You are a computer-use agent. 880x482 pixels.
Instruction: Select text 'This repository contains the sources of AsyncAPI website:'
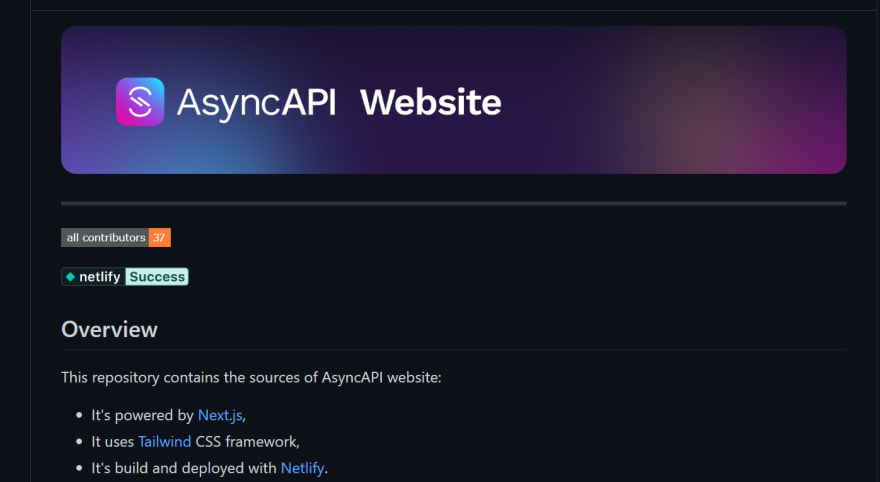[x=251, y=378]
